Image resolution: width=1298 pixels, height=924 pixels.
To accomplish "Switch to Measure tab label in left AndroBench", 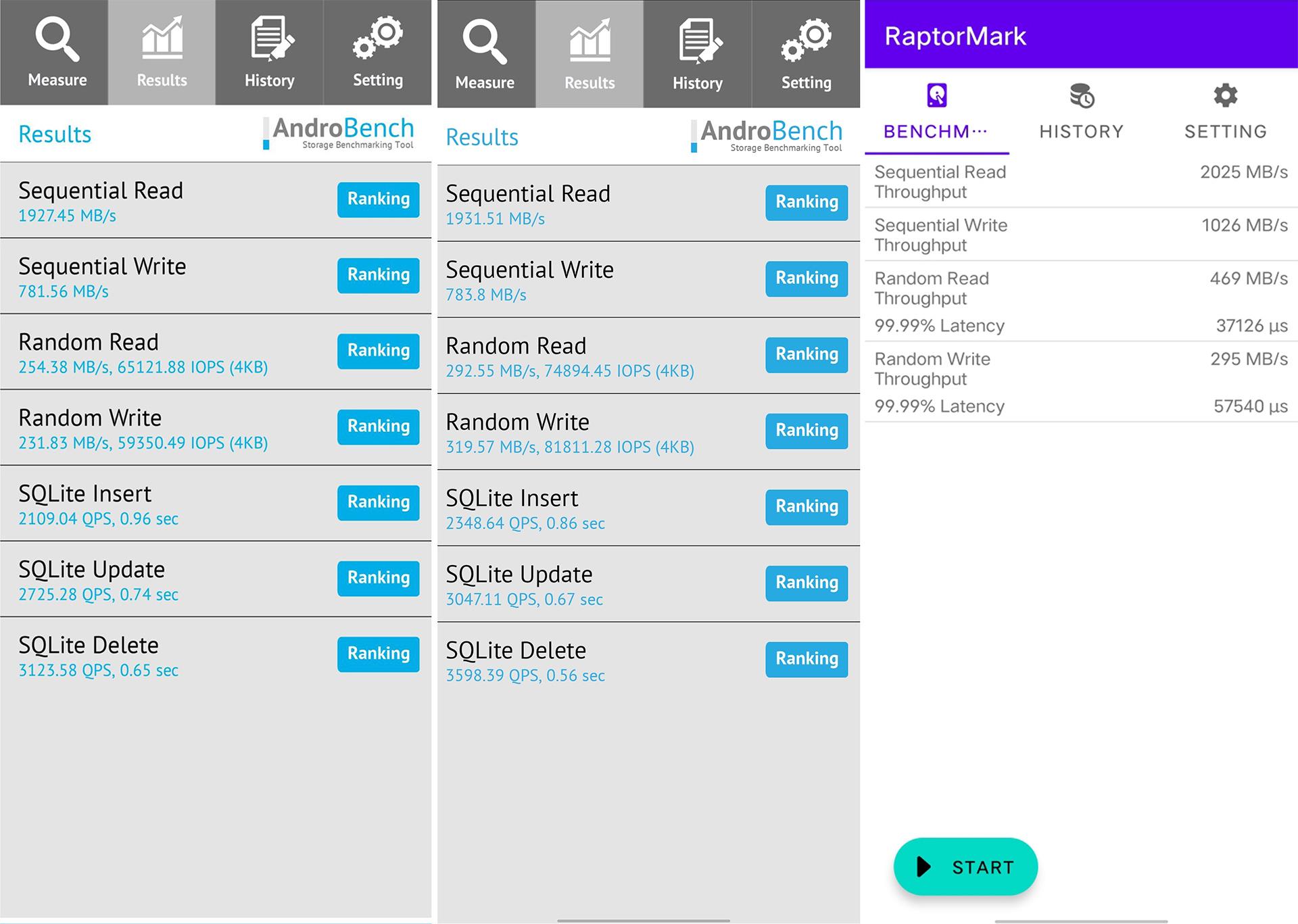I will pyautogui.click(x=57, y=80).
